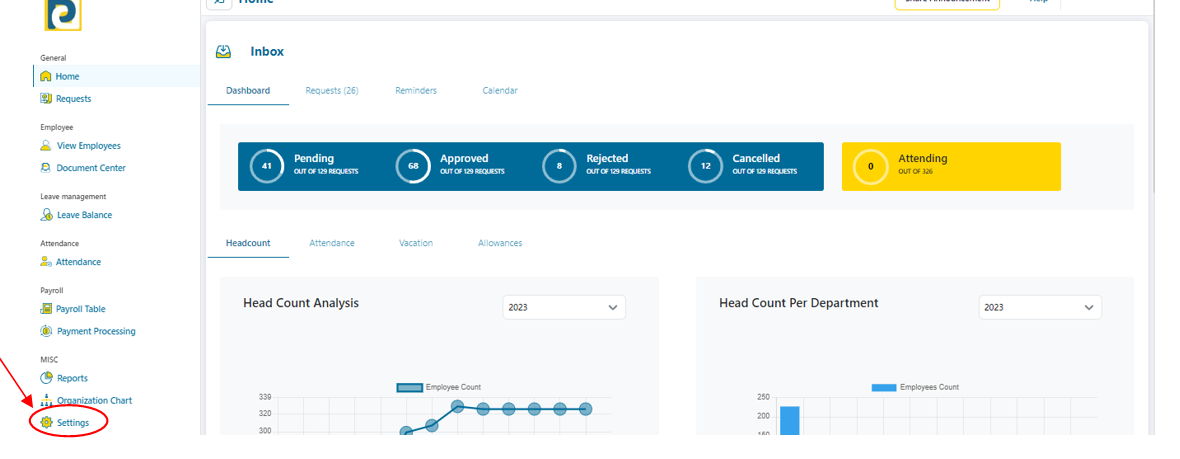The image size is (1180, 459).
Task: Click the Approved circle showing 68
Action: click(x=413, y=166)
